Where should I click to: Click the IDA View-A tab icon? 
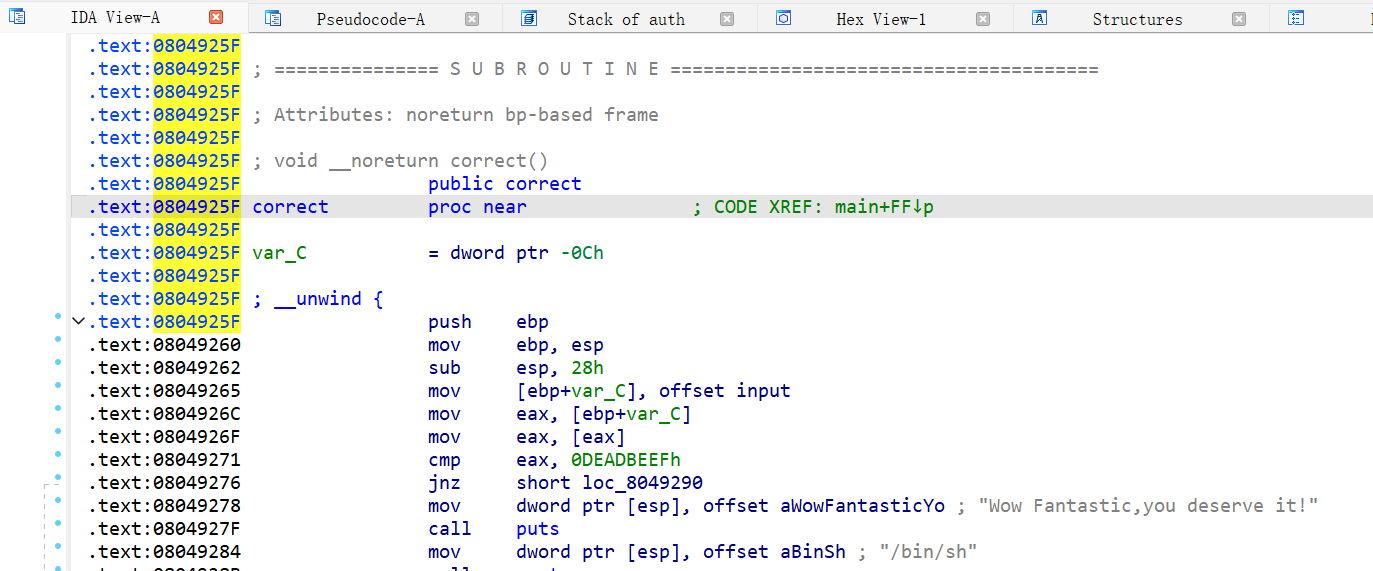pyautogui.click(x=17, y=18)
